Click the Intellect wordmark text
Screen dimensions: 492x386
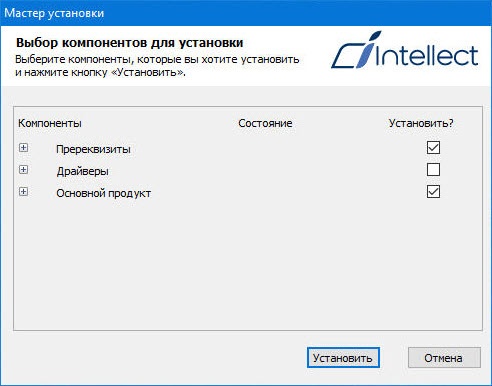click(x=427, y=56)
